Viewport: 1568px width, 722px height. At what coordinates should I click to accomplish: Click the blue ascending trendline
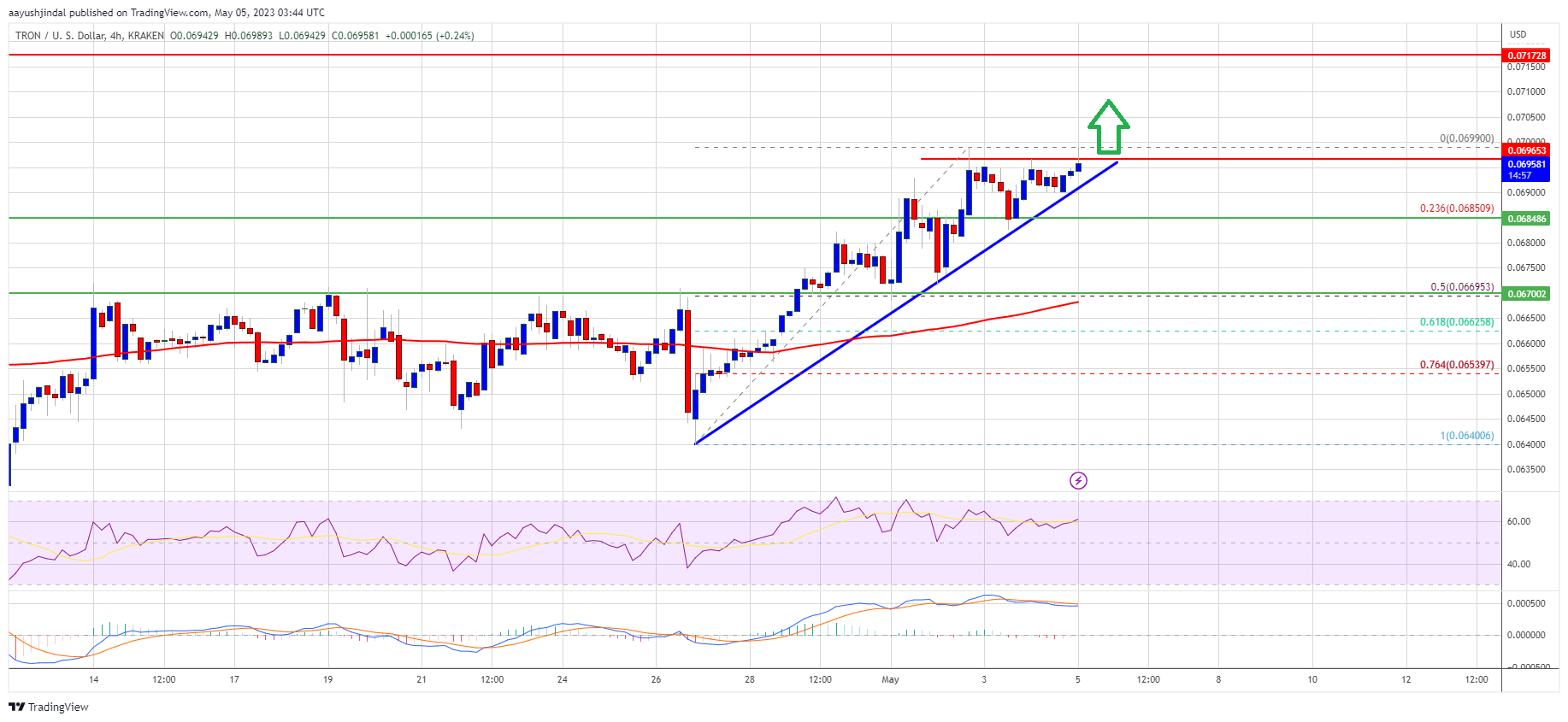pos(855,338)
